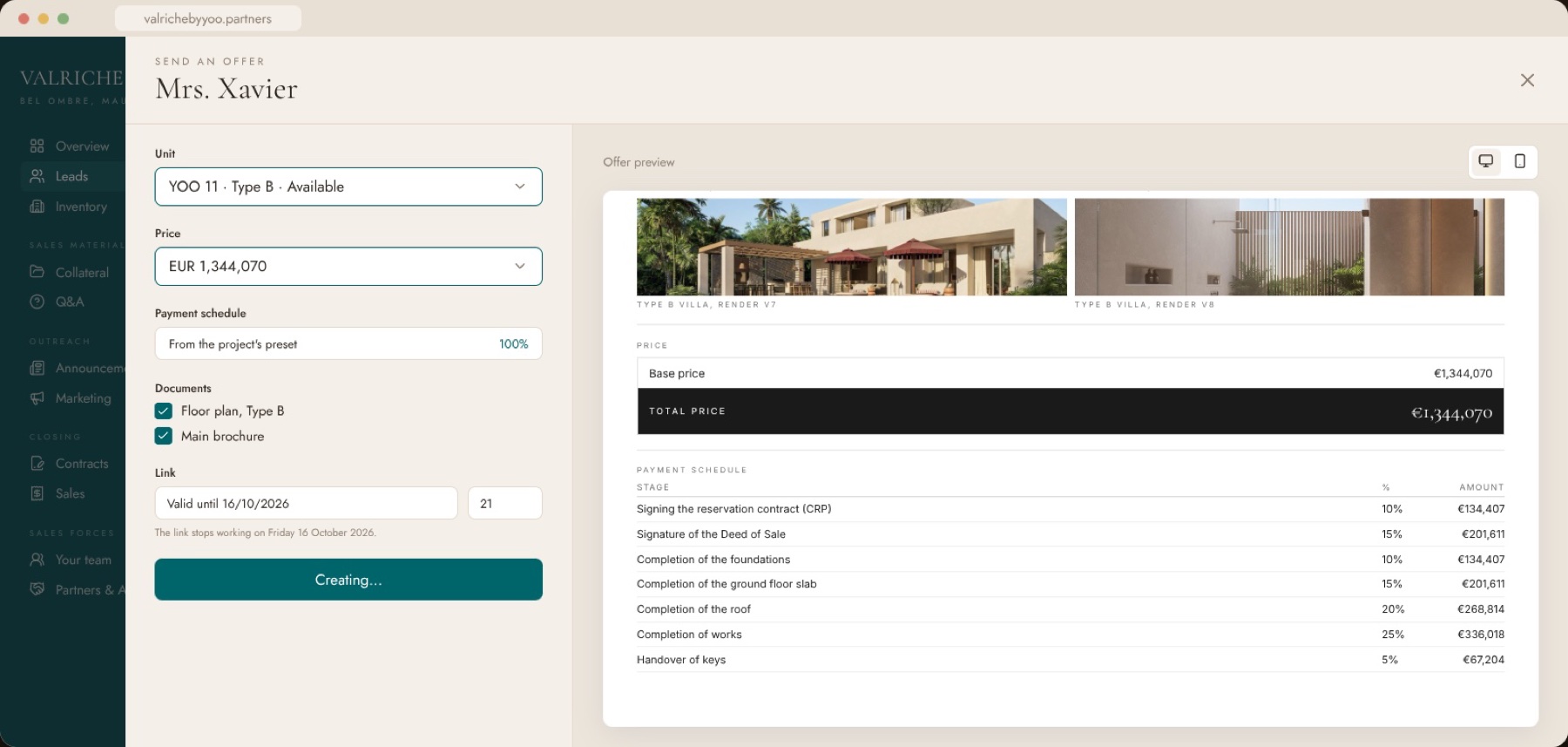Open Inventory in sidebar
This screenshot has width=1568, height=747.
click(x=72, y=207)
